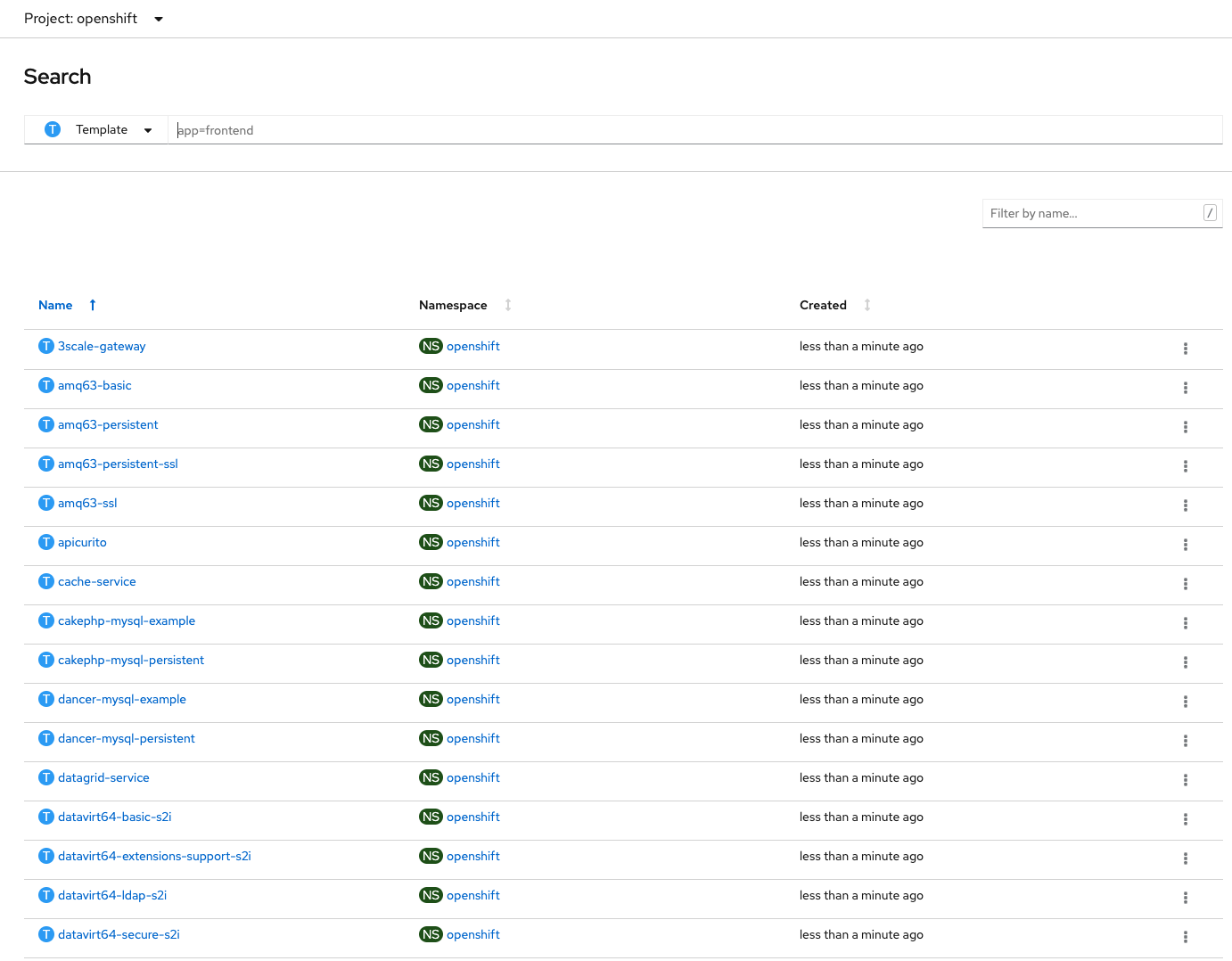Viewport: 1232px width, 961px height.
Task: Open the datagrid-service template link
Action: [103, 777]
